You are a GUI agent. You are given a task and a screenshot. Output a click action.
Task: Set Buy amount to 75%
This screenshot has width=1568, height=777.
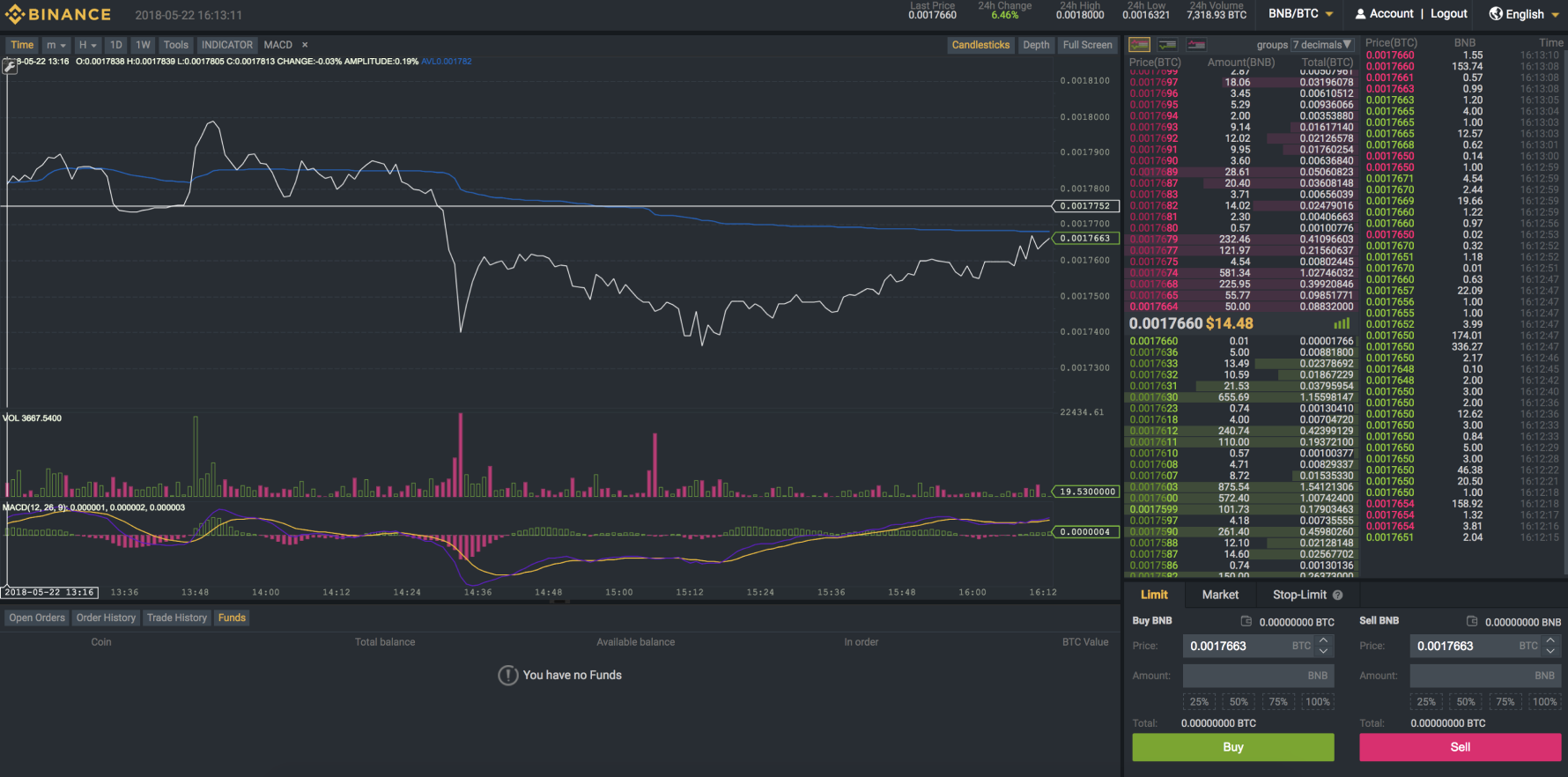pos(1278,702)
